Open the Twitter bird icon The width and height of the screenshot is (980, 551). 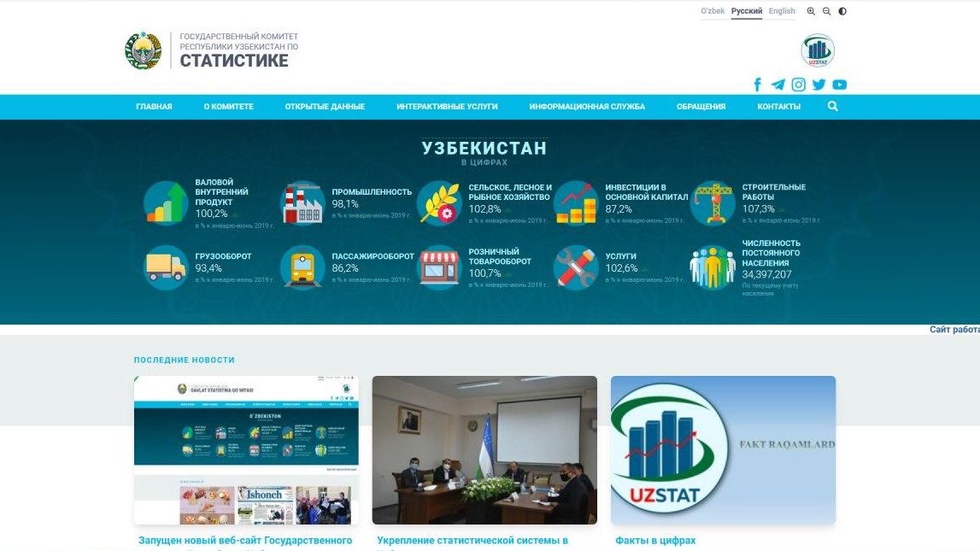(x=819, y=85)
